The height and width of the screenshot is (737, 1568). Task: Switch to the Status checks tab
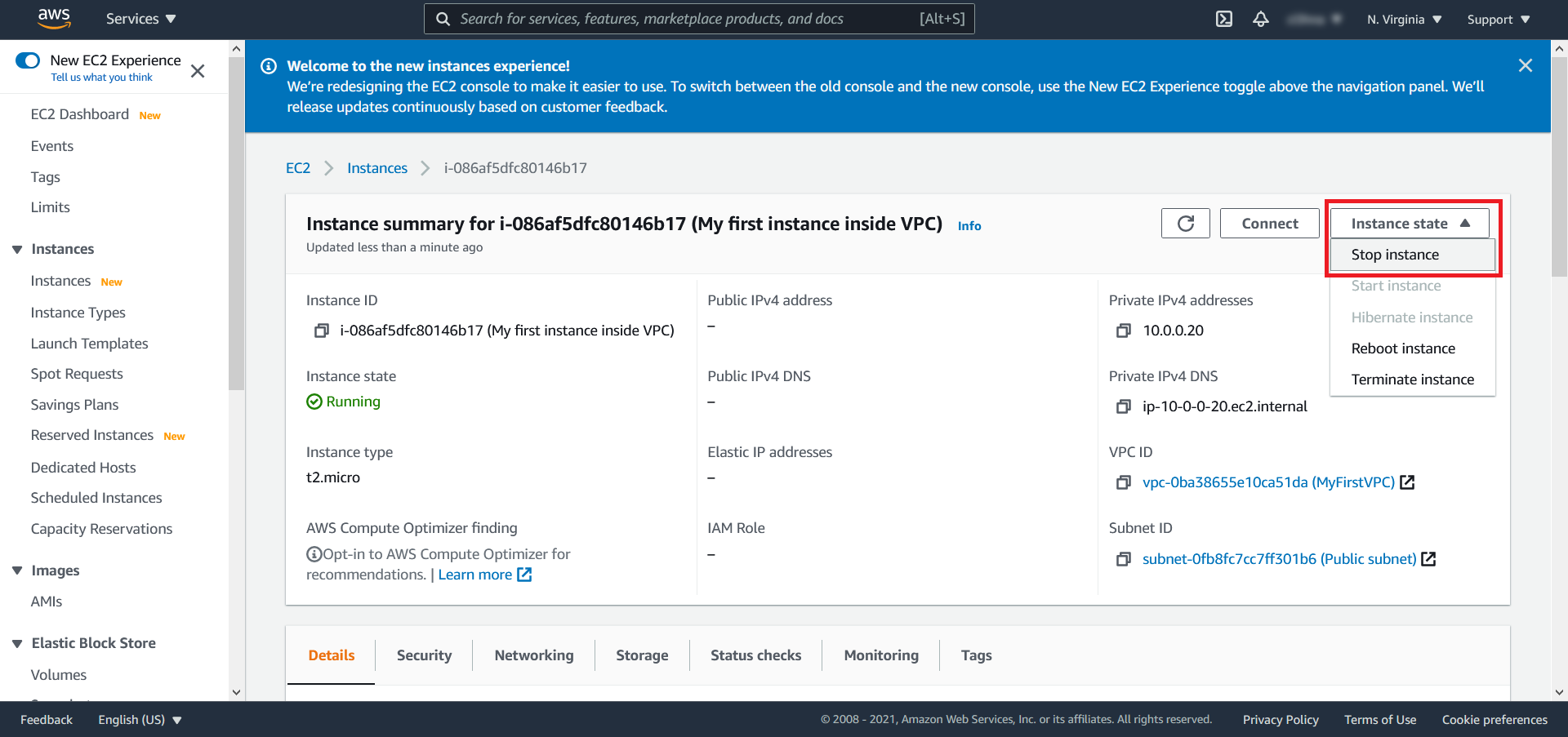point(756,655)
